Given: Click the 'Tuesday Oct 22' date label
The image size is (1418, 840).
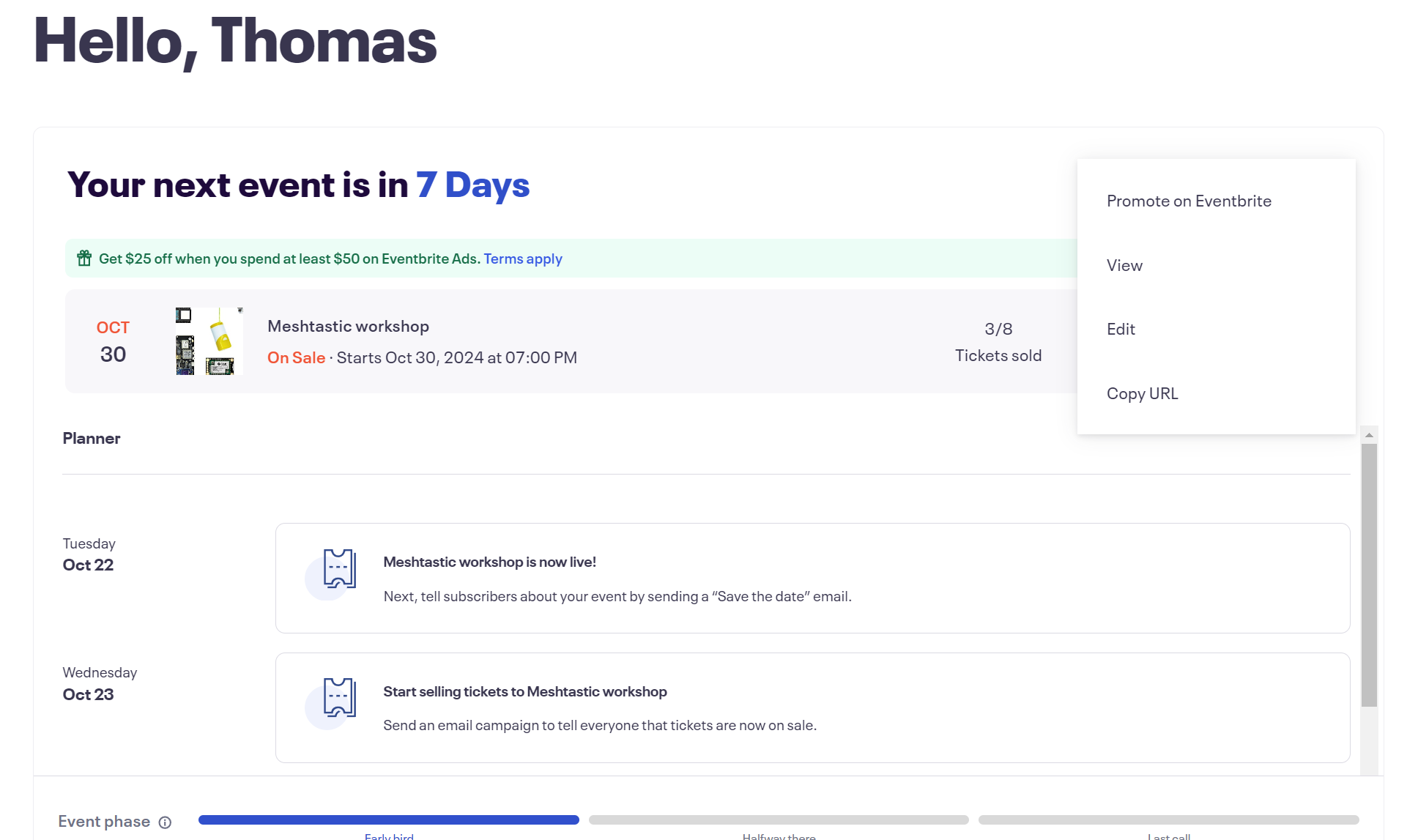Looking at the screenshot, I should (89, 554).
